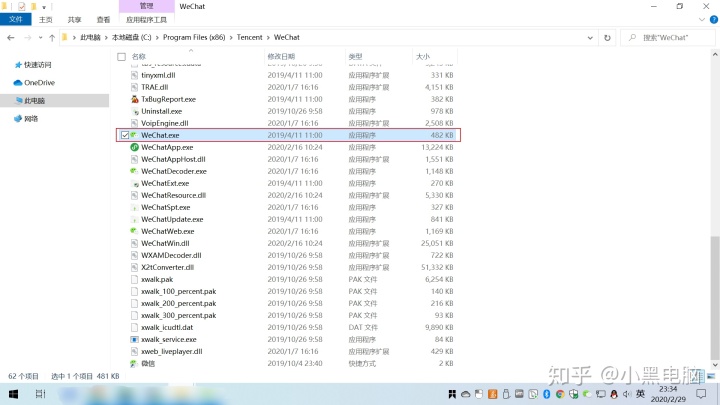Expand the ribbon with the chevron
Viewport: 720px width, 405px height.
coord(702,20)
